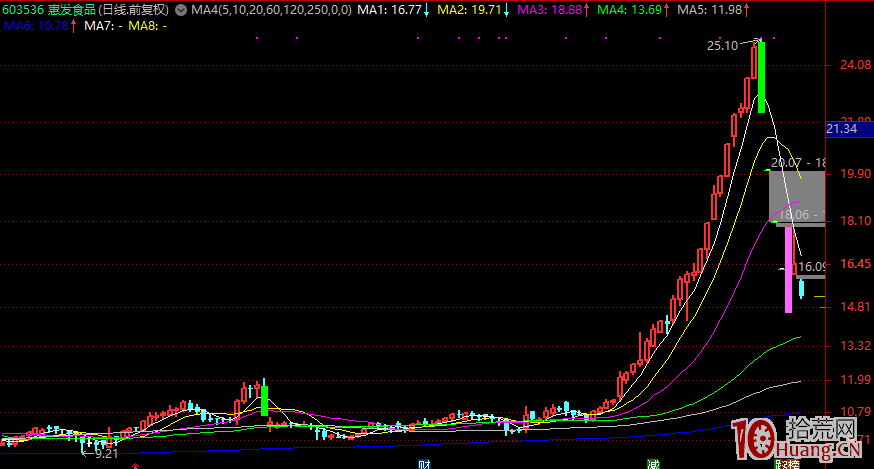
Task: Click the red up-arrow event marker at bottom
Action: point(135,466)
